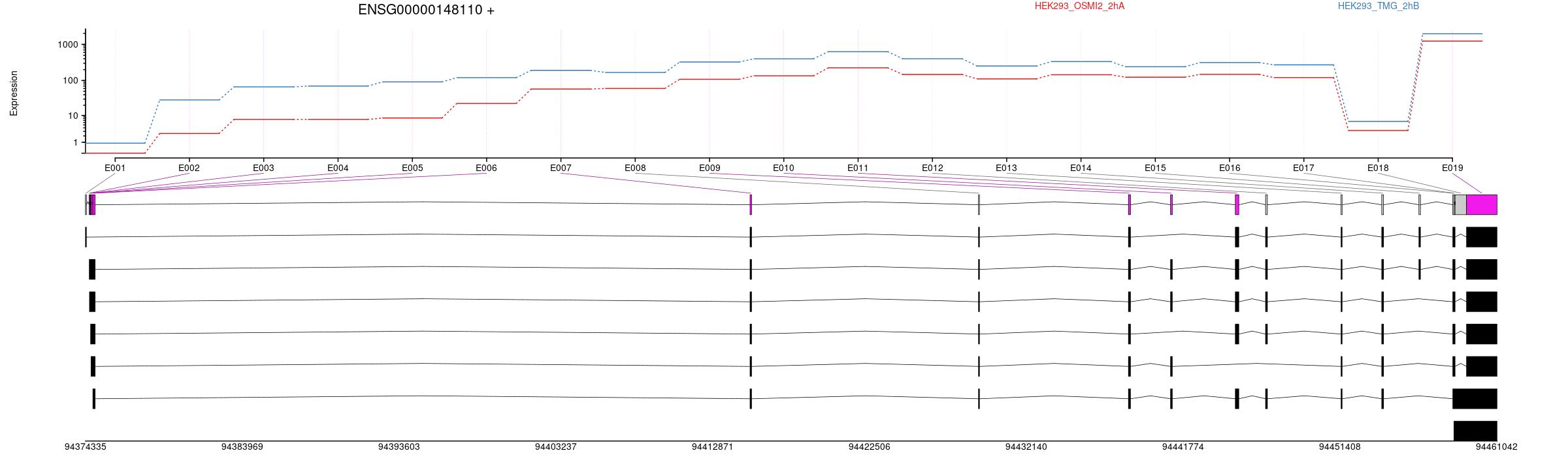Click genomic coordinate 94451408
Viewport: 1568px width, 457px height.
pyautogui.click(x=1340, y=447)
